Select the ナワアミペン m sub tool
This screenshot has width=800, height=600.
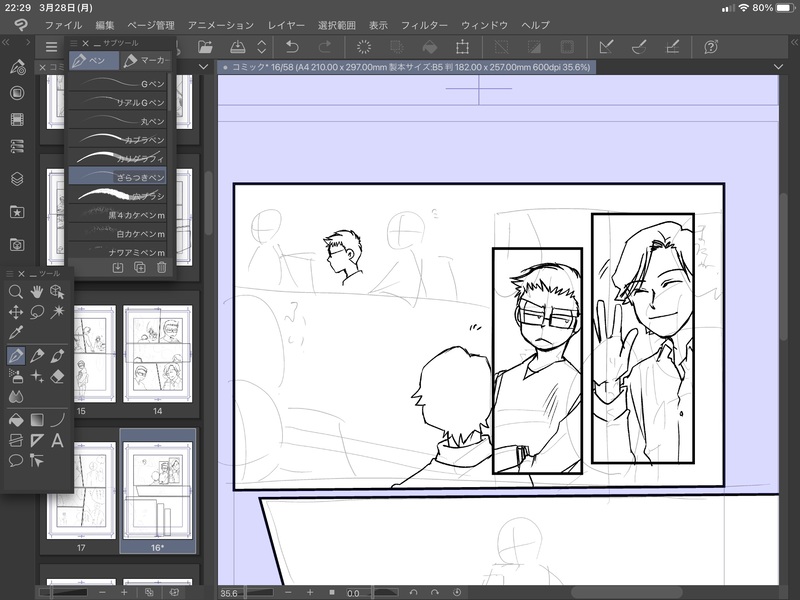pyautogui.click(x=117, y=251)
